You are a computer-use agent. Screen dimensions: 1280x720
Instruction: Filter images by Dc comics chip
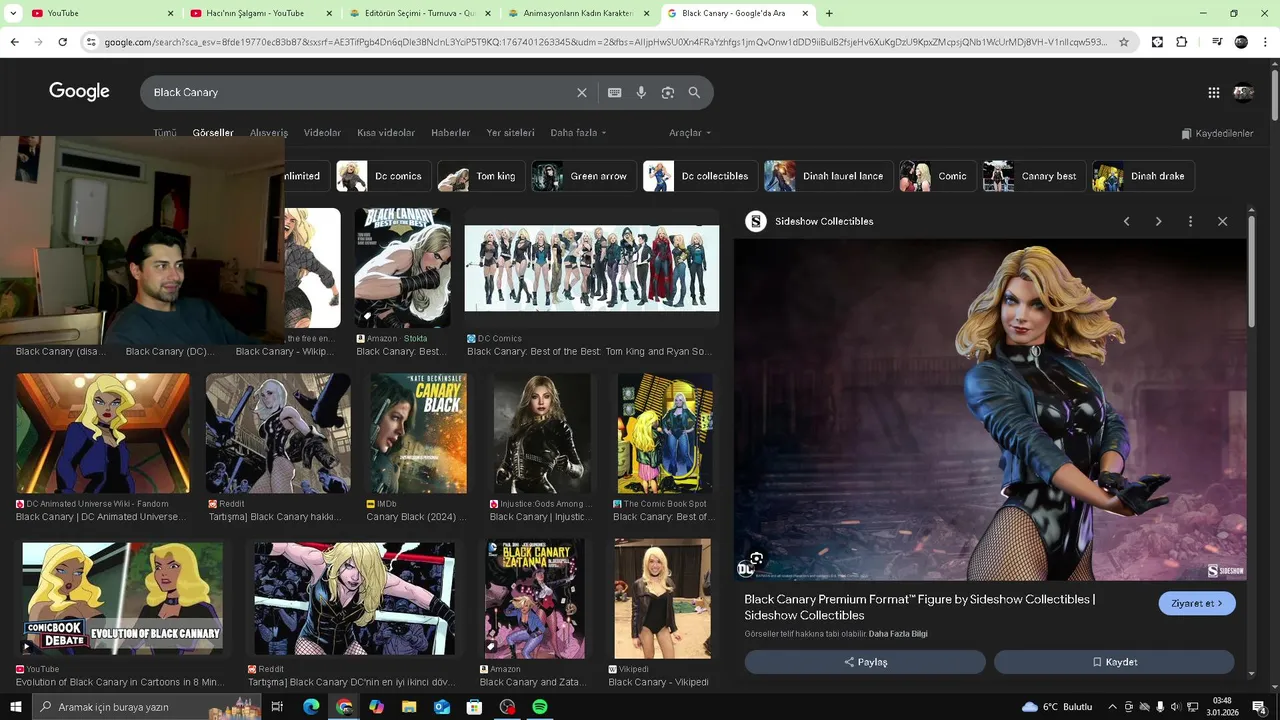[x=384, y=176]
